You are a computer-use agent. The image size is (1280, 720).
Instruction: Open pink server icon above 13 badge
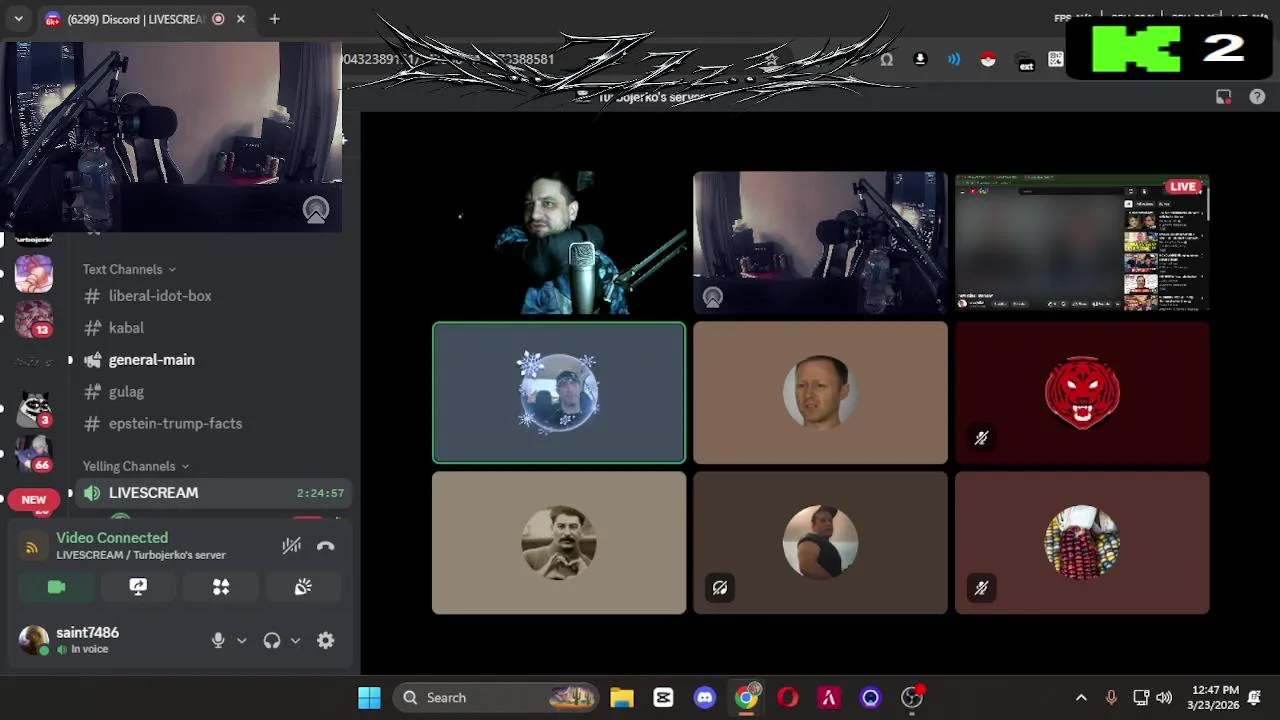[x=33, y=273]
